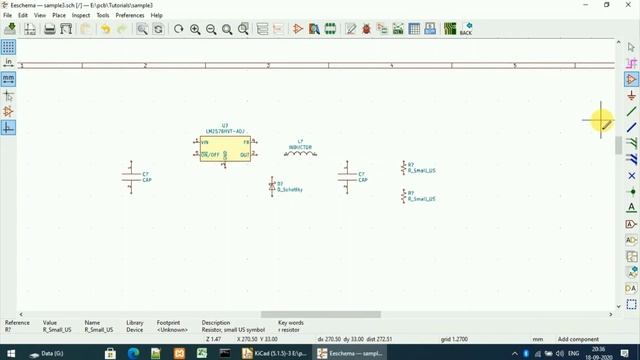The image size is (640, 360).
Task: Open the Help menu
Action: pyautogui.click(x=157, y=15)
